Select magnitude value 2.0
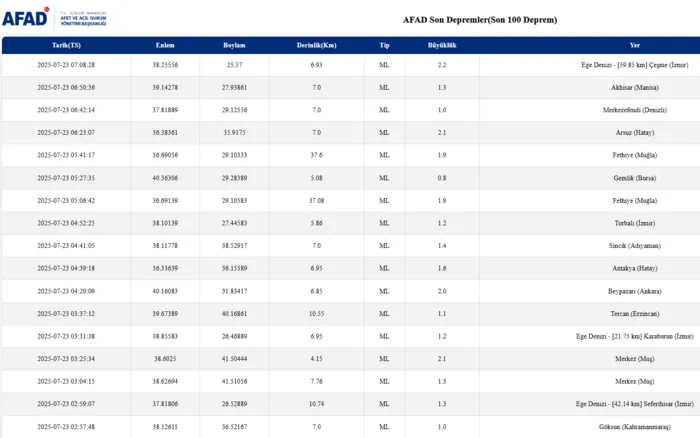The height and width of the screenshot is (438, 700). [x=442, y=291]
